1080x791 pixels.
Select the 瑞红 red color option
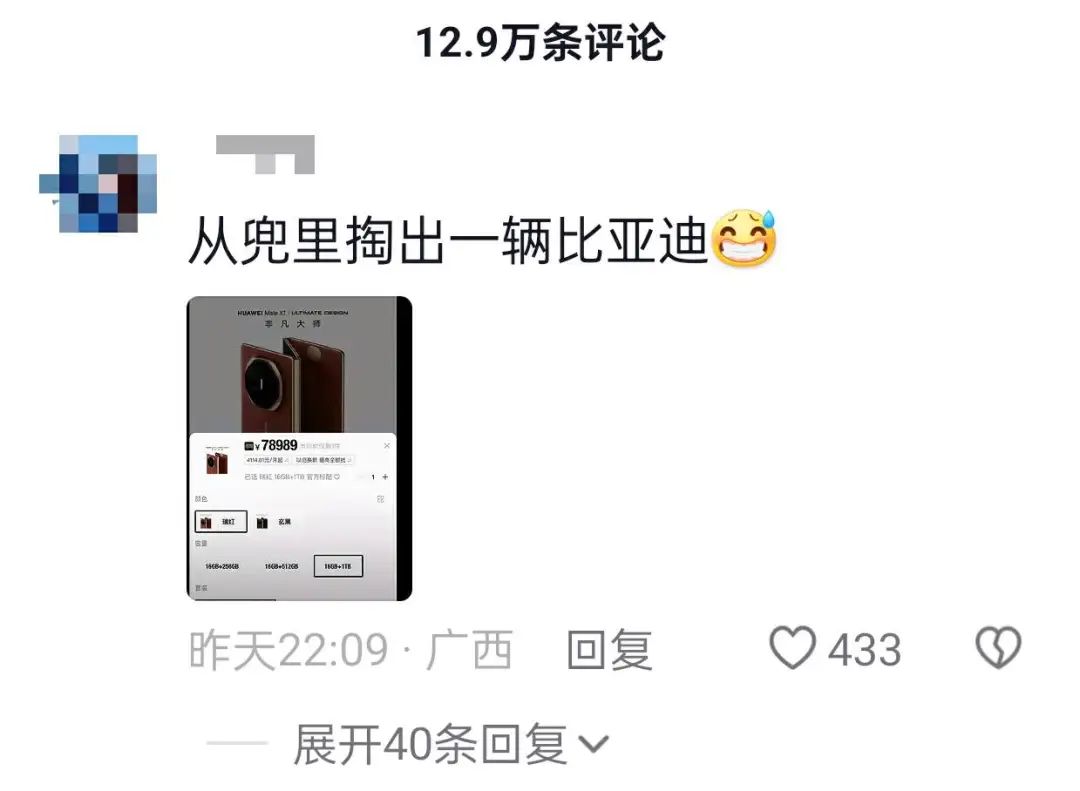coord(220,522)
